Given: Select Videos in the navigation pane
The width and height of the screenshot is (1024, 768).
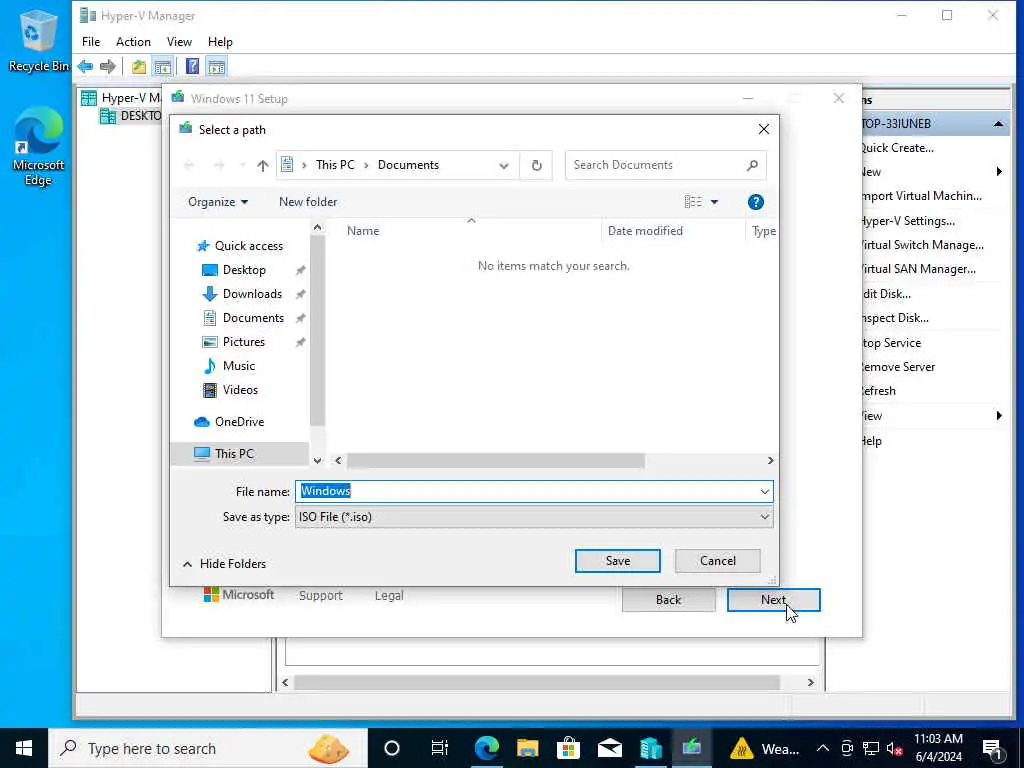Looking at the screenshot, I should 240,390.
